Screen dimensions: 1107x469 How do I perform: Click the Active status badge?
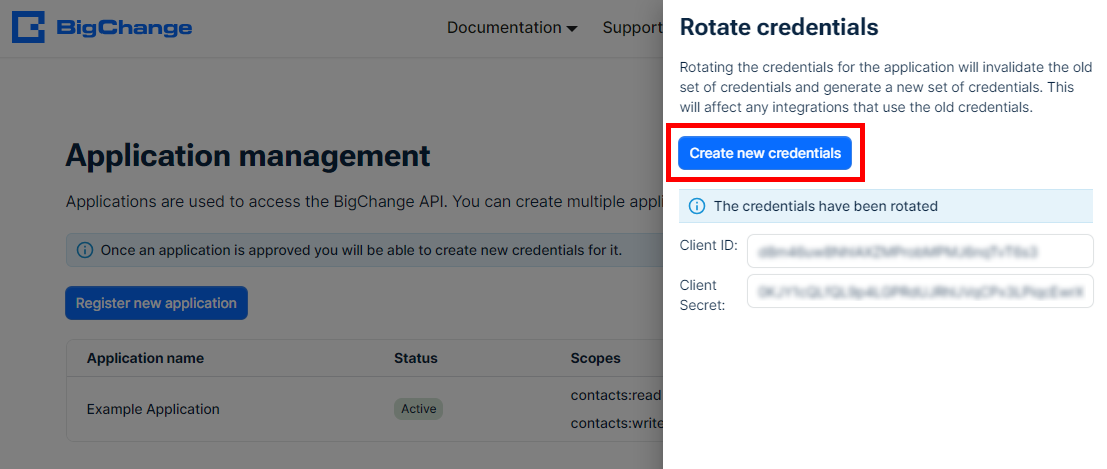click(418, 409)
